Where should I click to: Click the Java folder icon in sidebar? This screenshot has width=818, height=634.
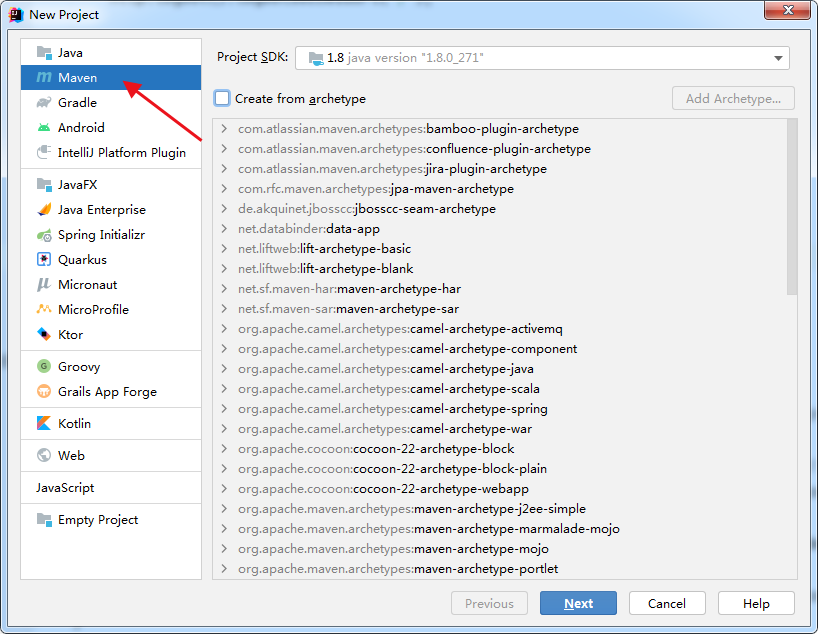click(44, 53)
